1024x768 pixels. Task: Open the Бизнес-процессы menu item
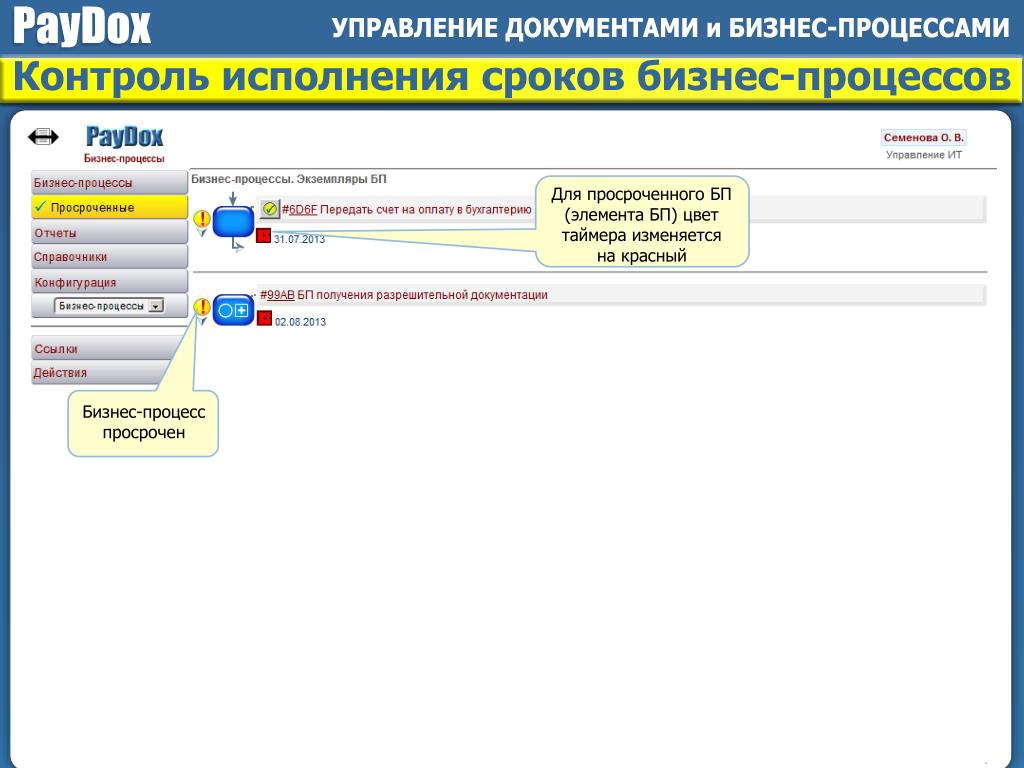pos(109,183)
